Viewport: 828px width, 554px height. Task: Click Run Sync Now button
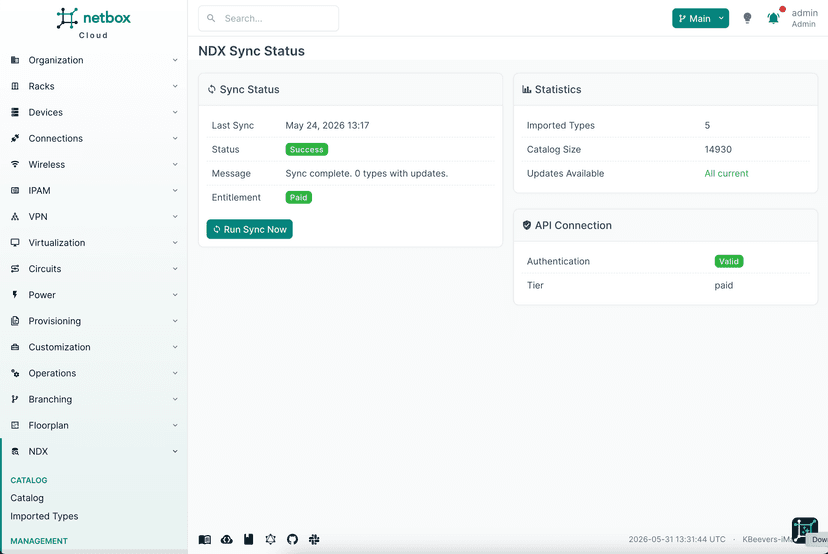click(x=249, y=229)
